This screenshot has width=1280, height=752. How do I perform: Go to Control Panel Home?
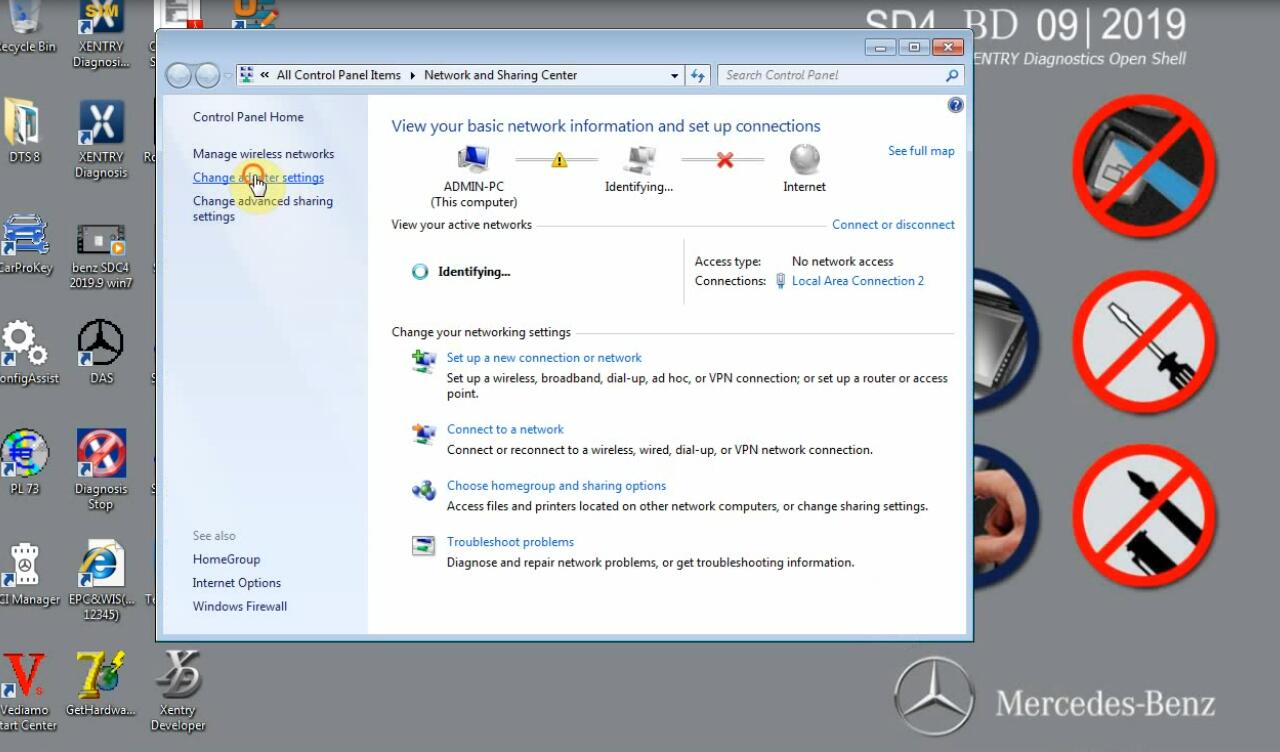tap(248, 117)
